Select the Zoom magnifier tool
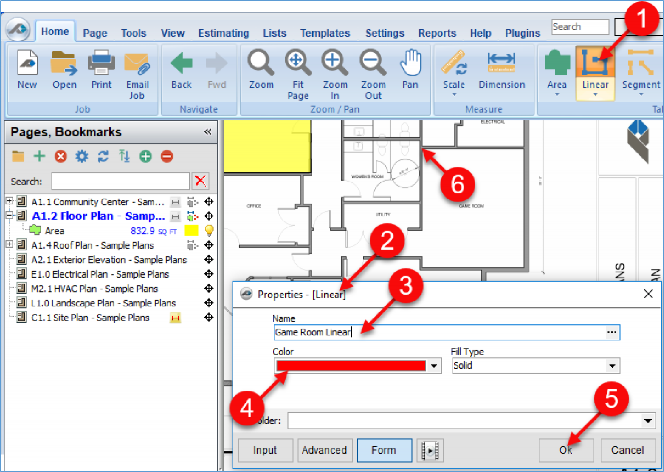664x472 pixels. [261, 63]
